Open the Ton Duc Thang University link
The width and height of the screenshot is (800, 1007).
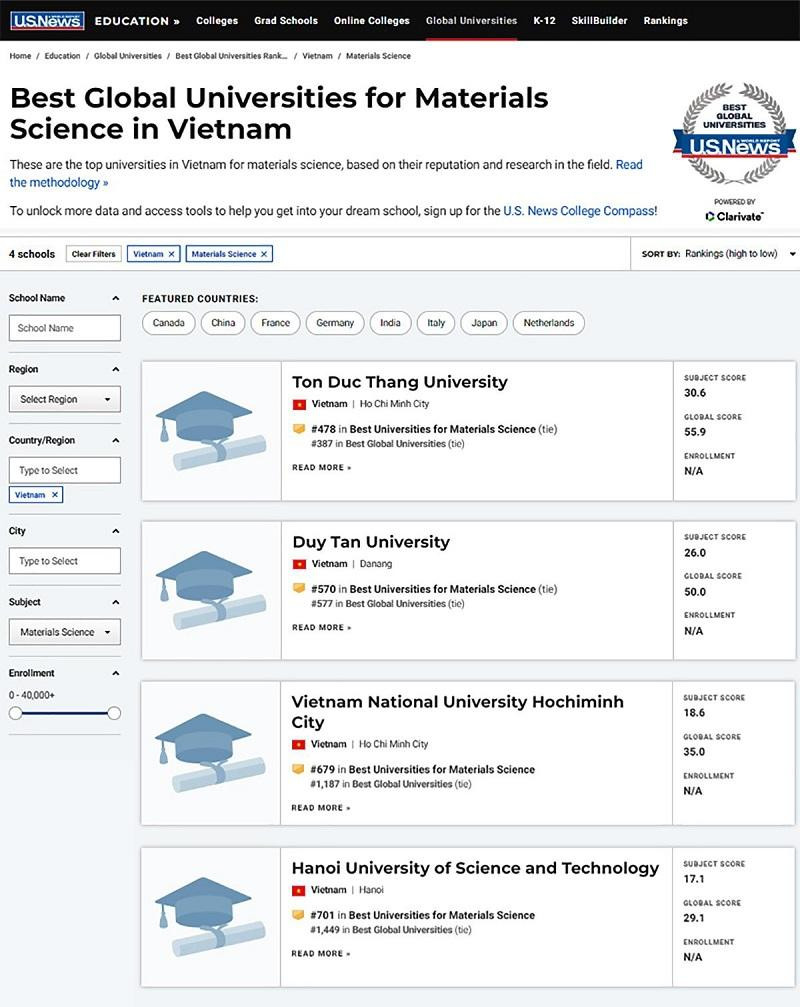pyautogui.click(x=400, y=382)
